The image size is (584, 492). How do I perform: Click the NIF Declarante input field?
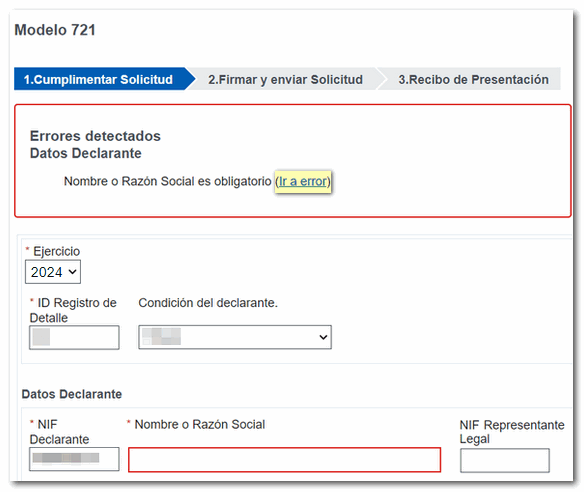[74, 459]
